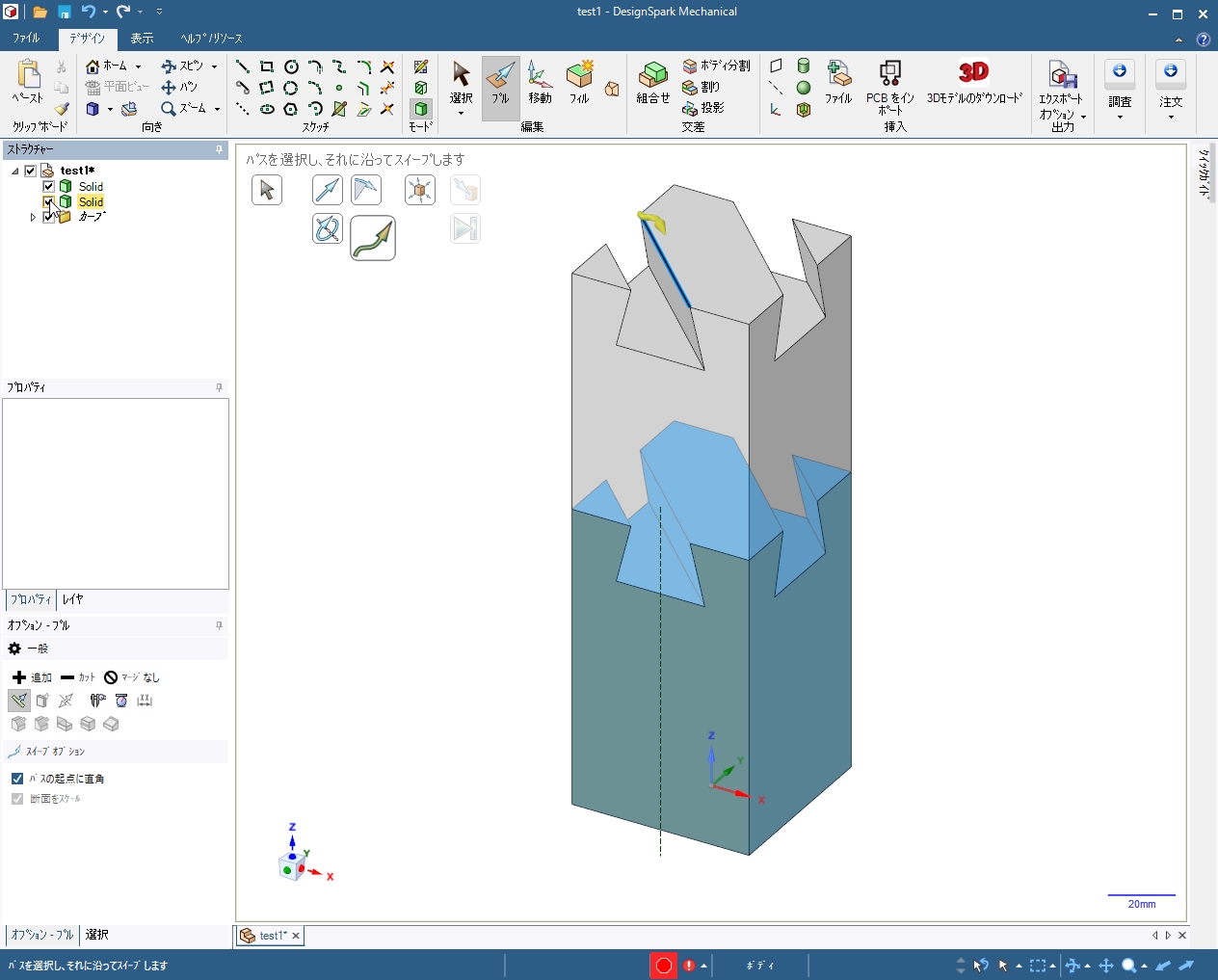Switch to the レイヤ panel tab
Screen dimensions: 1218x980
pyautogui.click(x=73, y=599)
